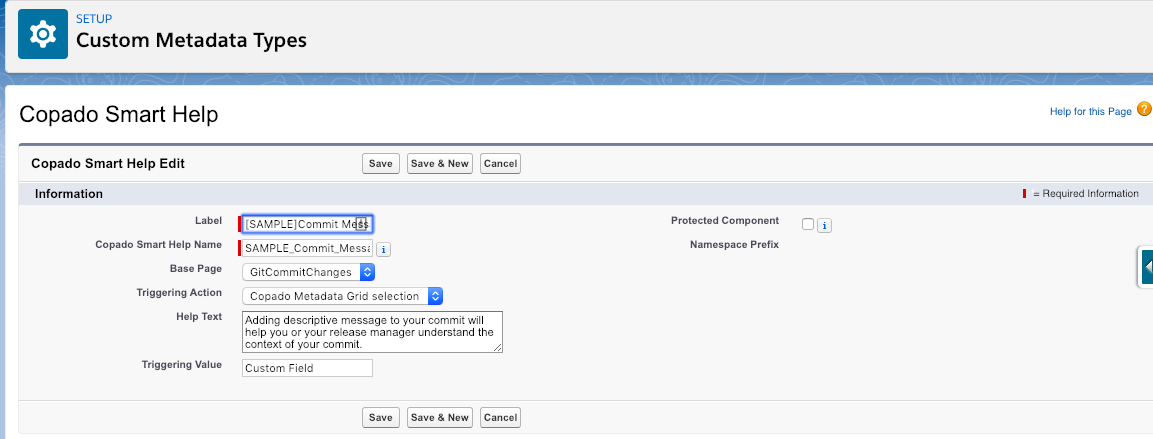Viewport: 1153px width, 439px height.
Task: Open the Help for this Page link
Action: tap(1090, 111)
